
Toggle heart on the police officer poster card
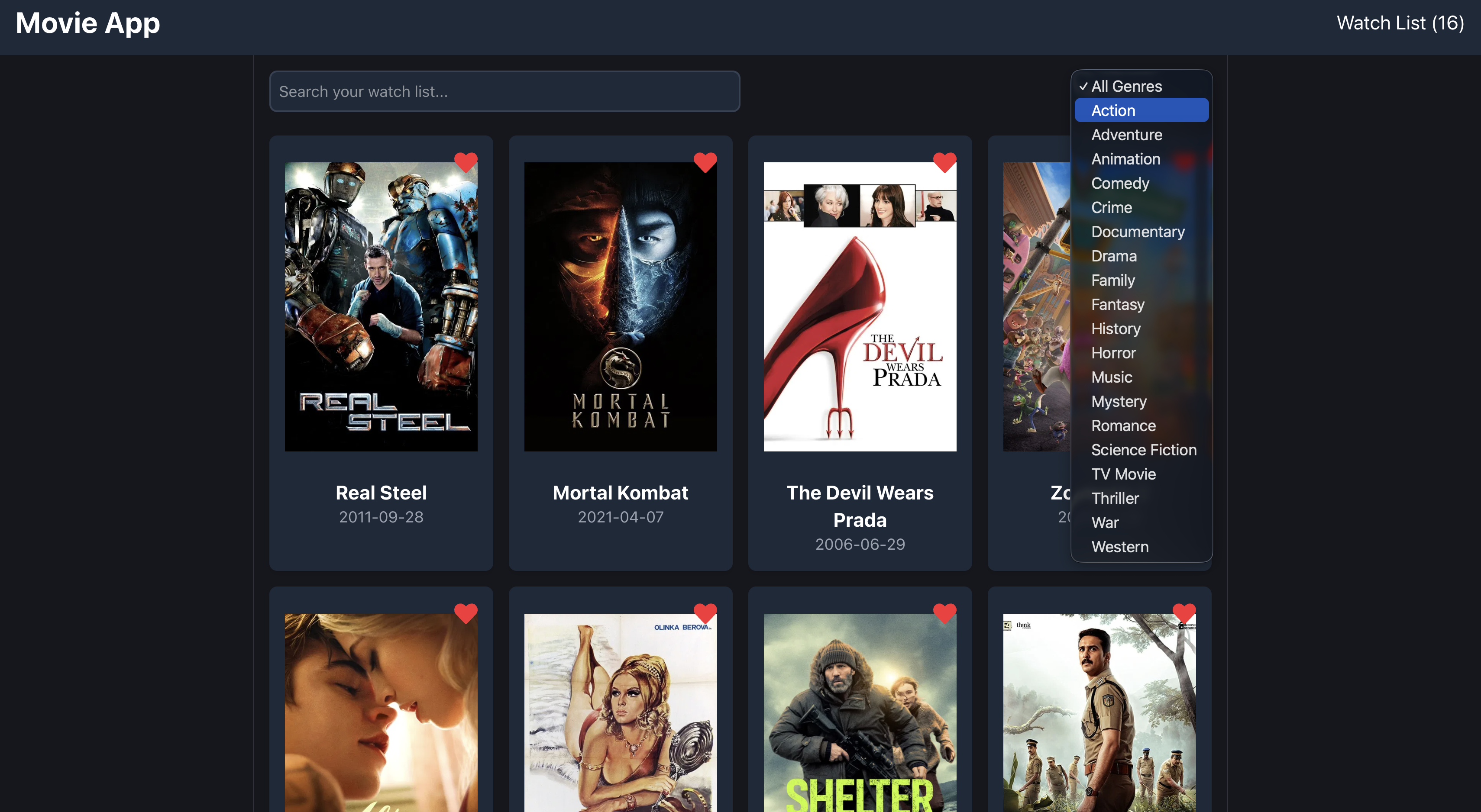(1184, 614)
